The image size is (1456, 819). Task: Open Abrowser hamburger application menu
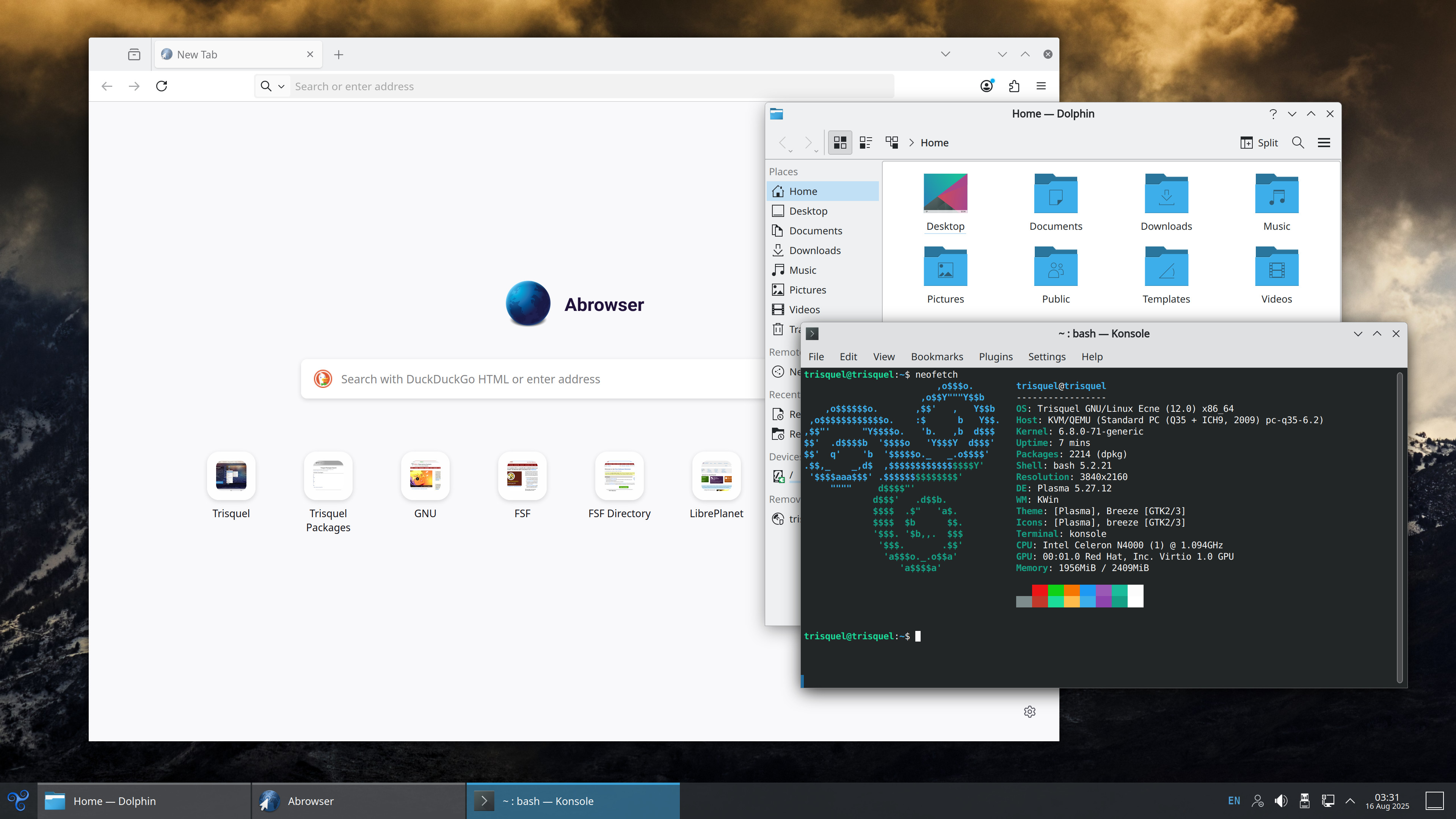coord(1041,86)
